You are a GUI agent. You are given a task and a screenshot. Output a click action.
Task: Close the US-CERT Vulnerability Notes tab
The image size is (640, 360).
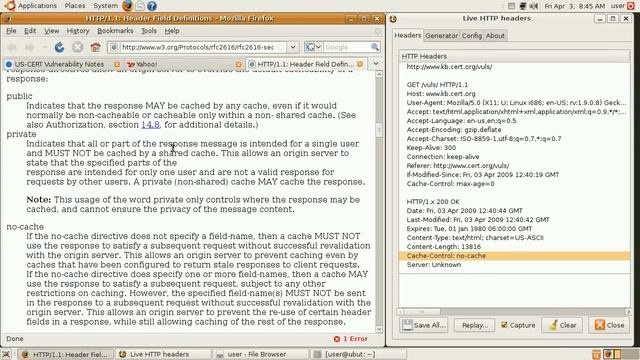pos(117,64)
